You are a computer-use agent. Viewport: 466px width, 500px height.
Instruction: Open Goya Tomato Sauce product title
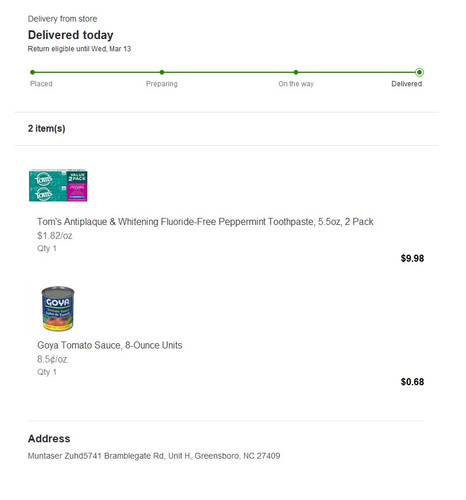[x=110, y=345]
